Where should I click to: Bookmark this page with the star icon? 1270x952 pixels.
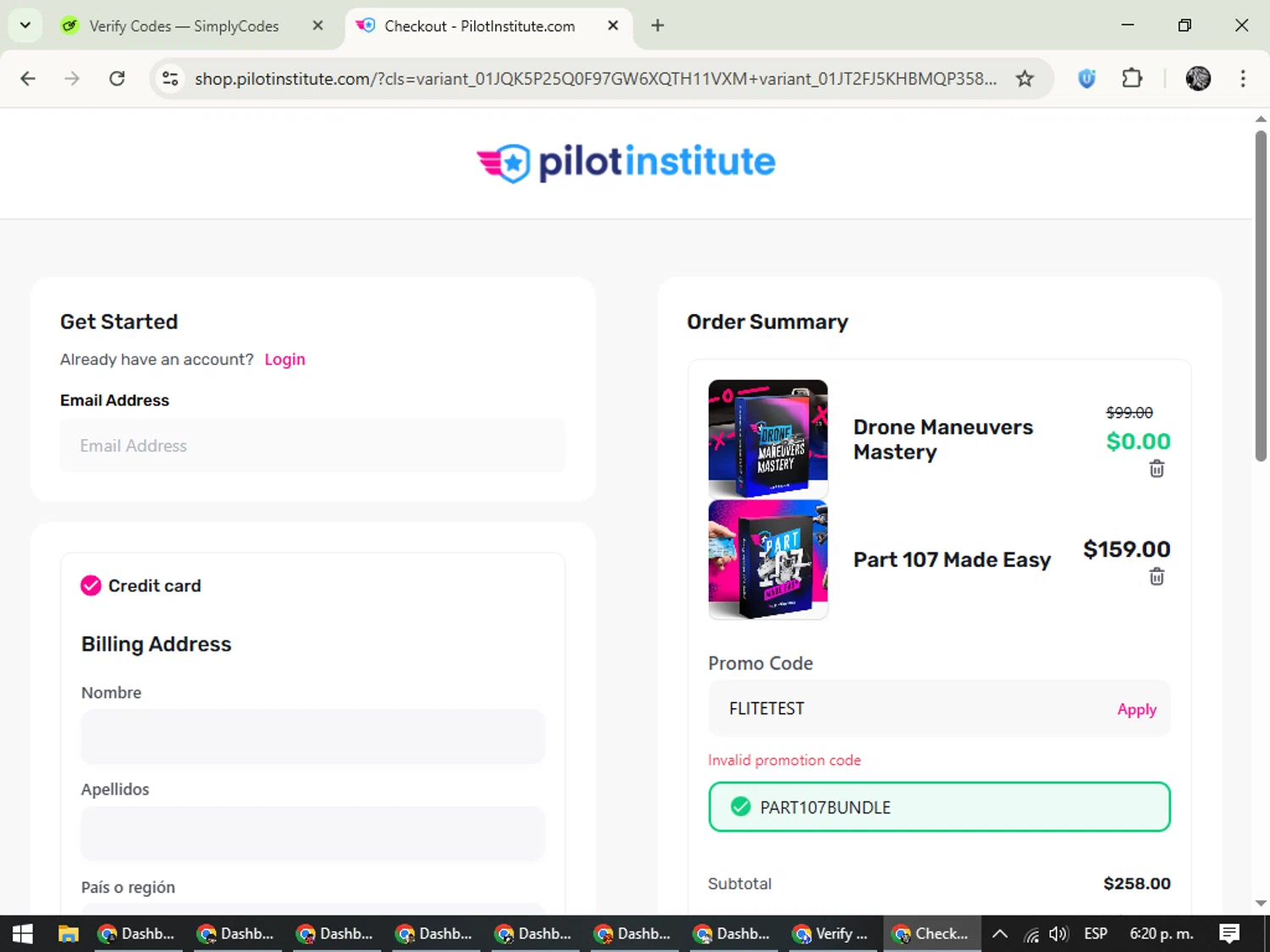tap(1024, 79)
